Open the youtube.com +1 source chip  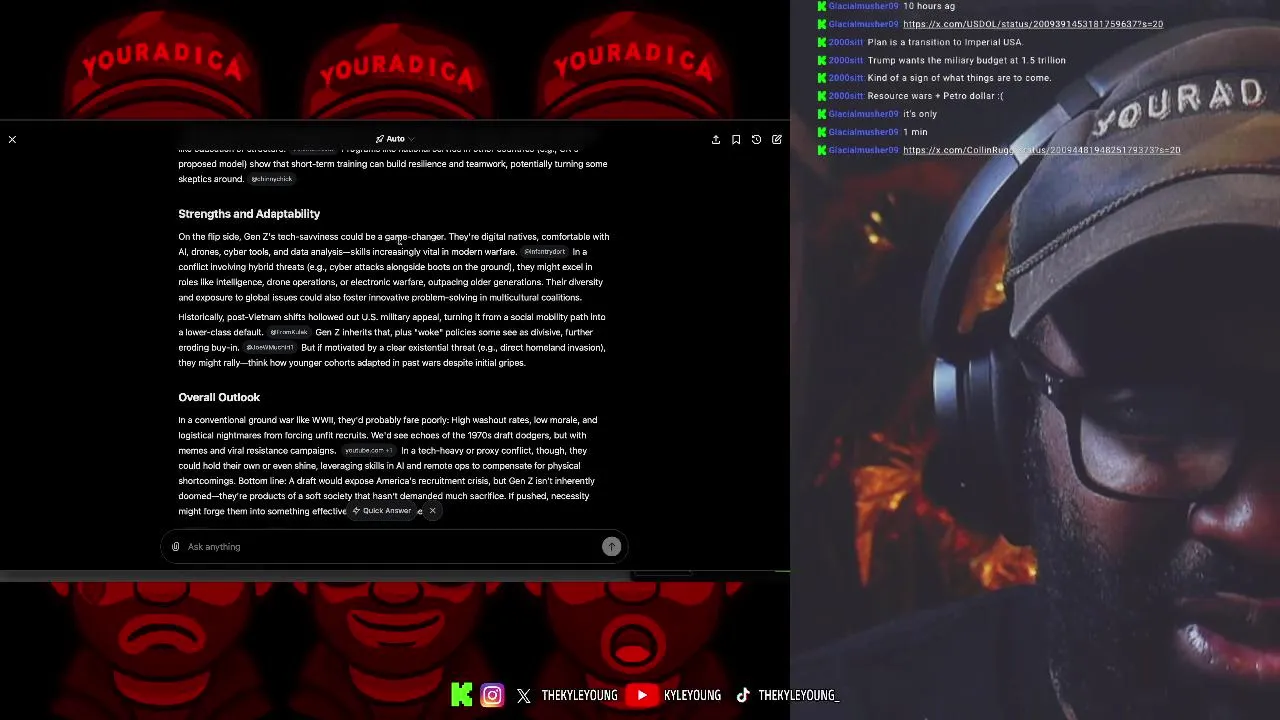pos(369,451)
